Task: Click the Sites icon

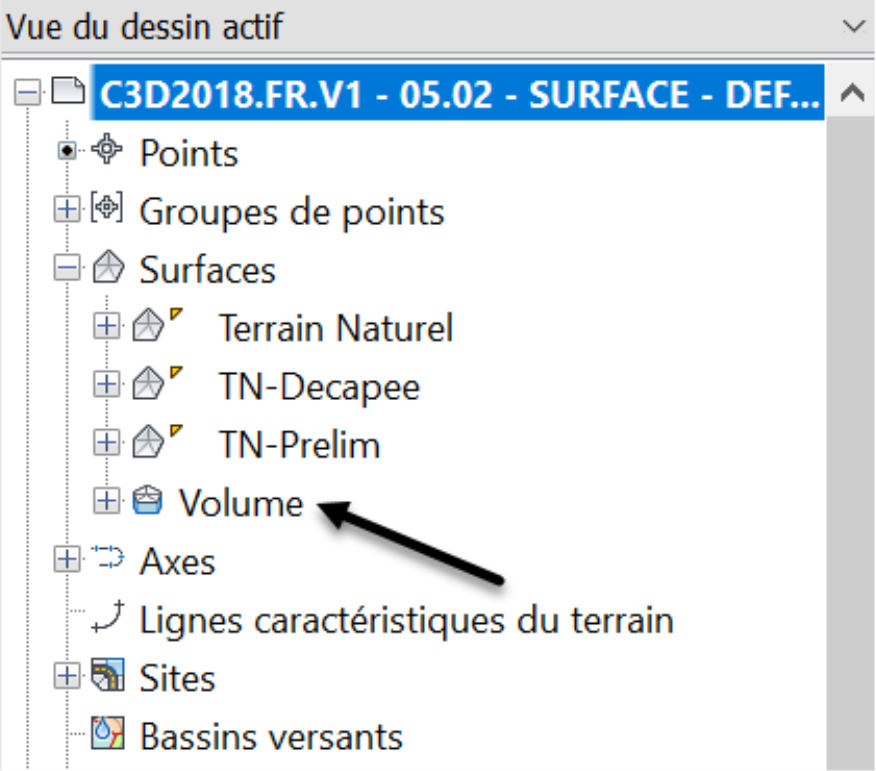Action: point(108,674)
